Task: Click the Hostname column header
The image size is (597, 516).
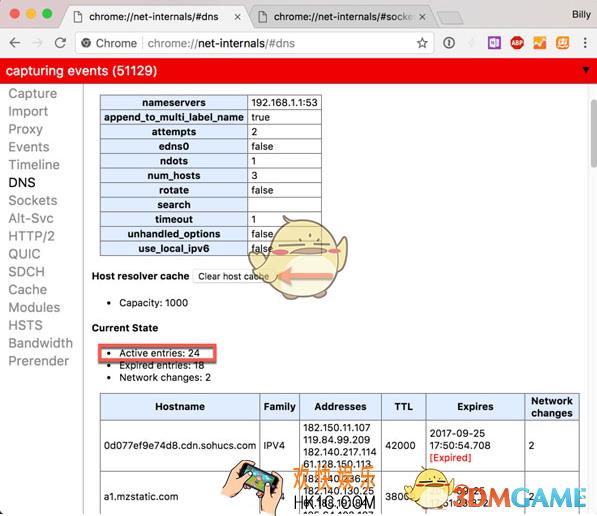Action: tap(180, 407)
